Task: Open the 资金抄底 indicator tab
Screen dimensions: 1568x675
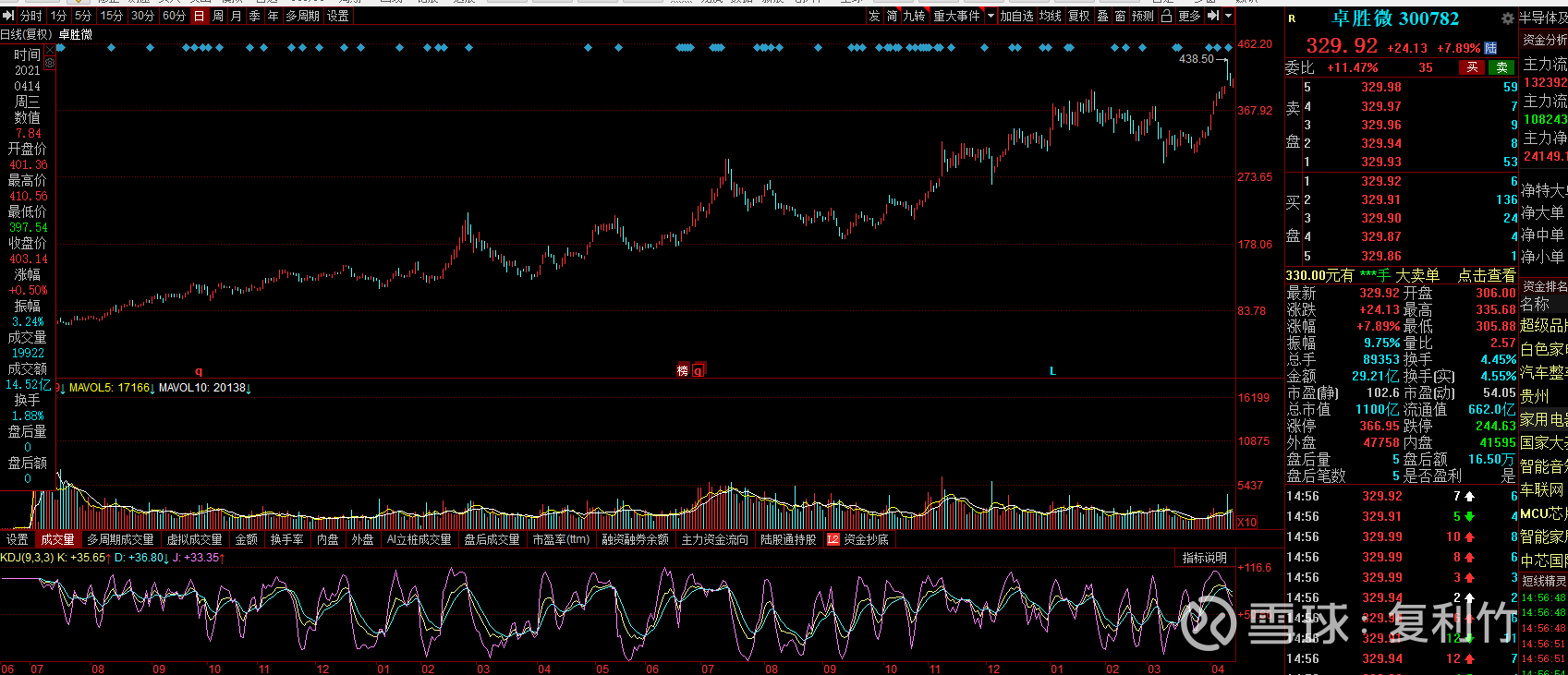Action: tap(867, 539)
